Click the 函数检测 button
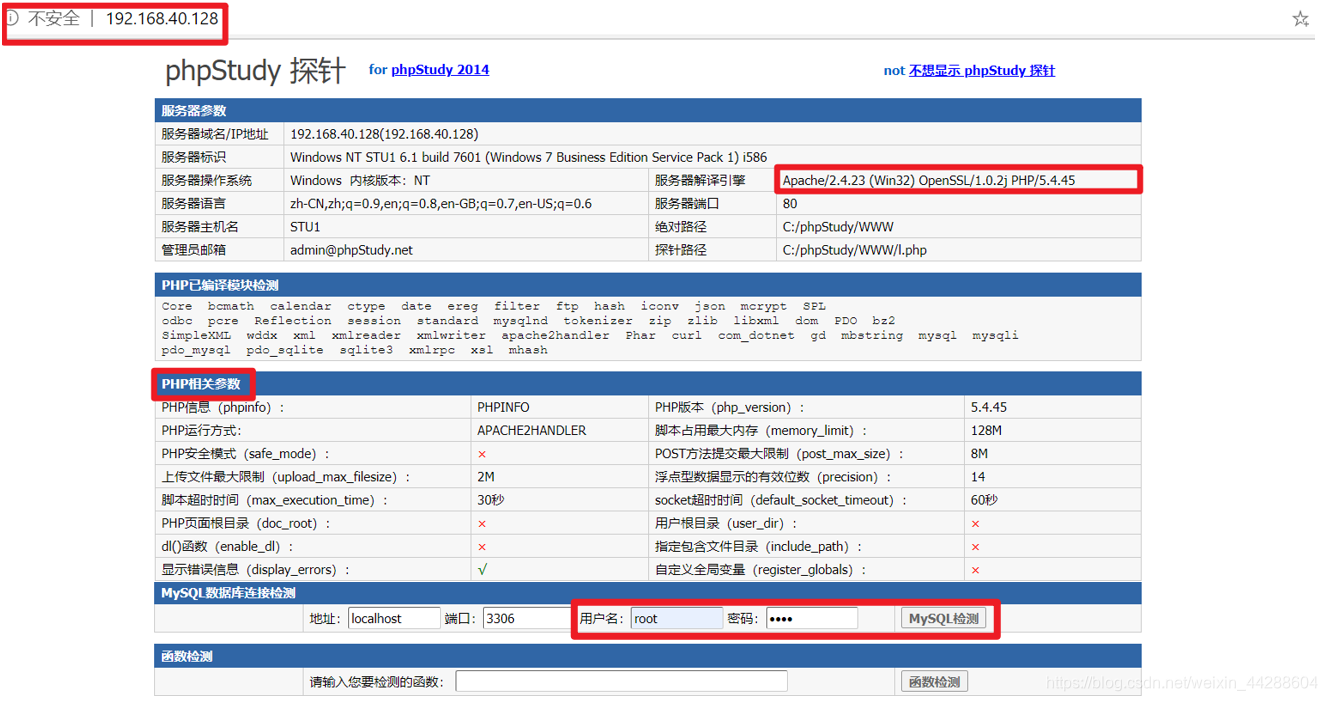 935,681
